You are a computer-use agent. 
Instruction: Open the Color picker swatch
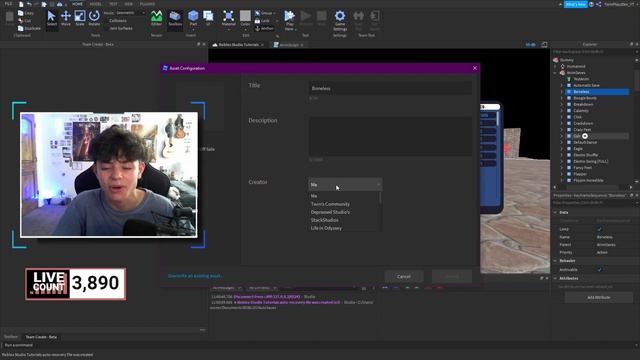coord(245,16)
